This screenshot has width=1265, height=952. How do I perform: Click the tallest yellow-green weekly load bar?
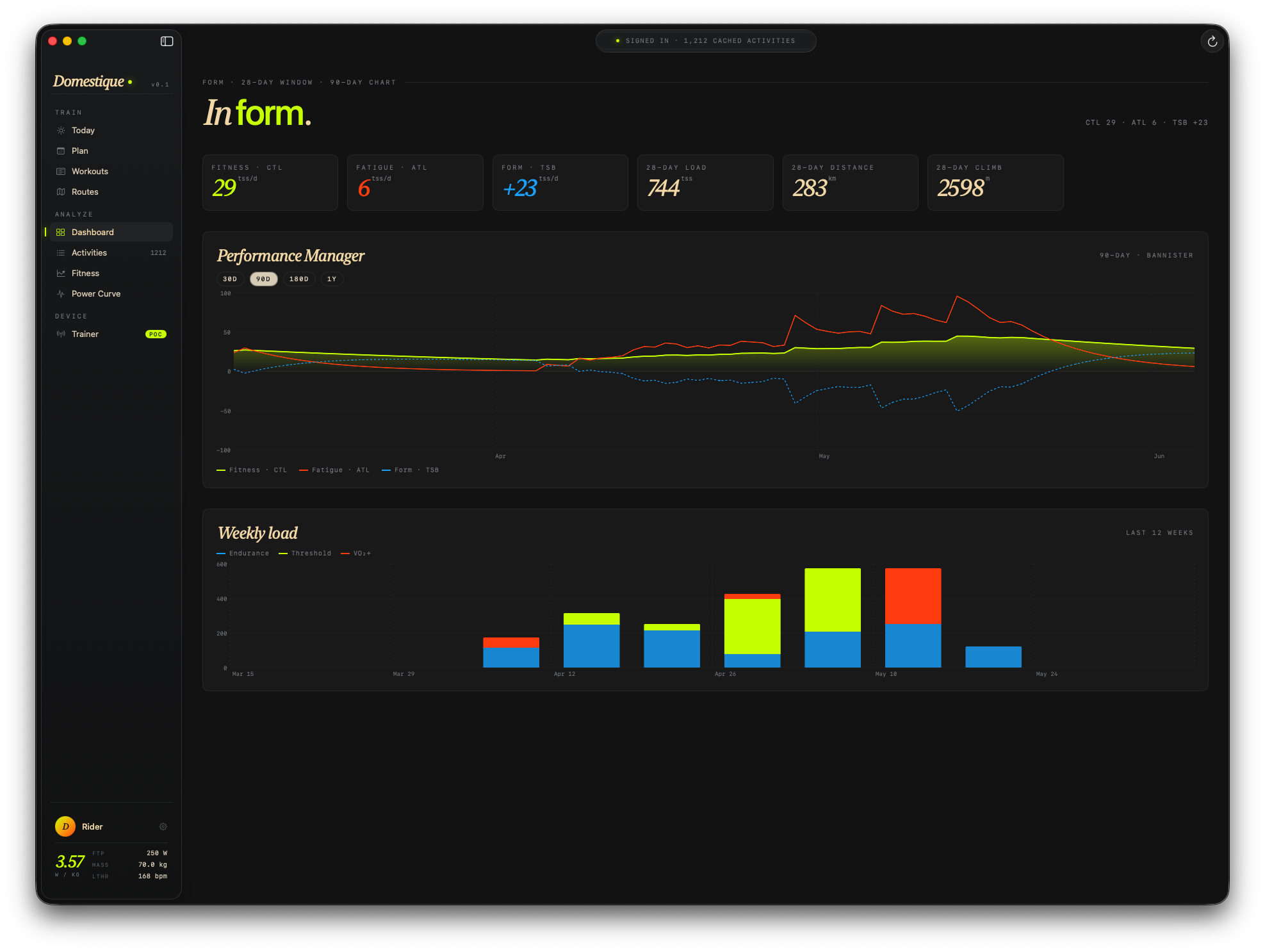(x=833, y=600)
